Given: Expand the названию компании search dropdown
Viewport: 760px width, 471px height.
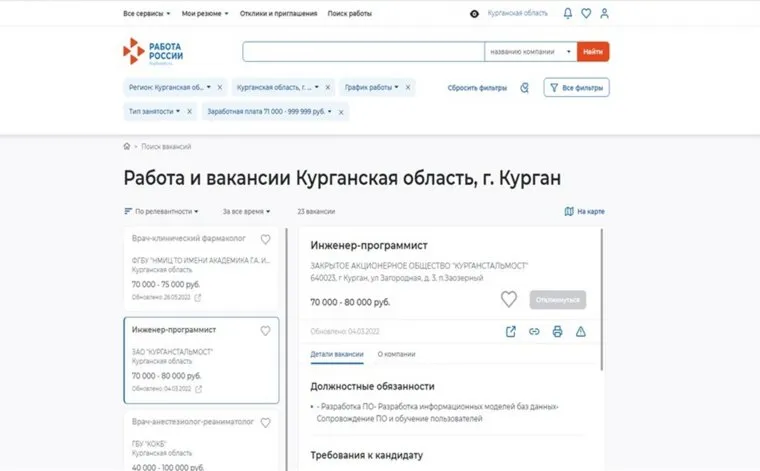Looking at the screenshot, I should click(530, 52).
